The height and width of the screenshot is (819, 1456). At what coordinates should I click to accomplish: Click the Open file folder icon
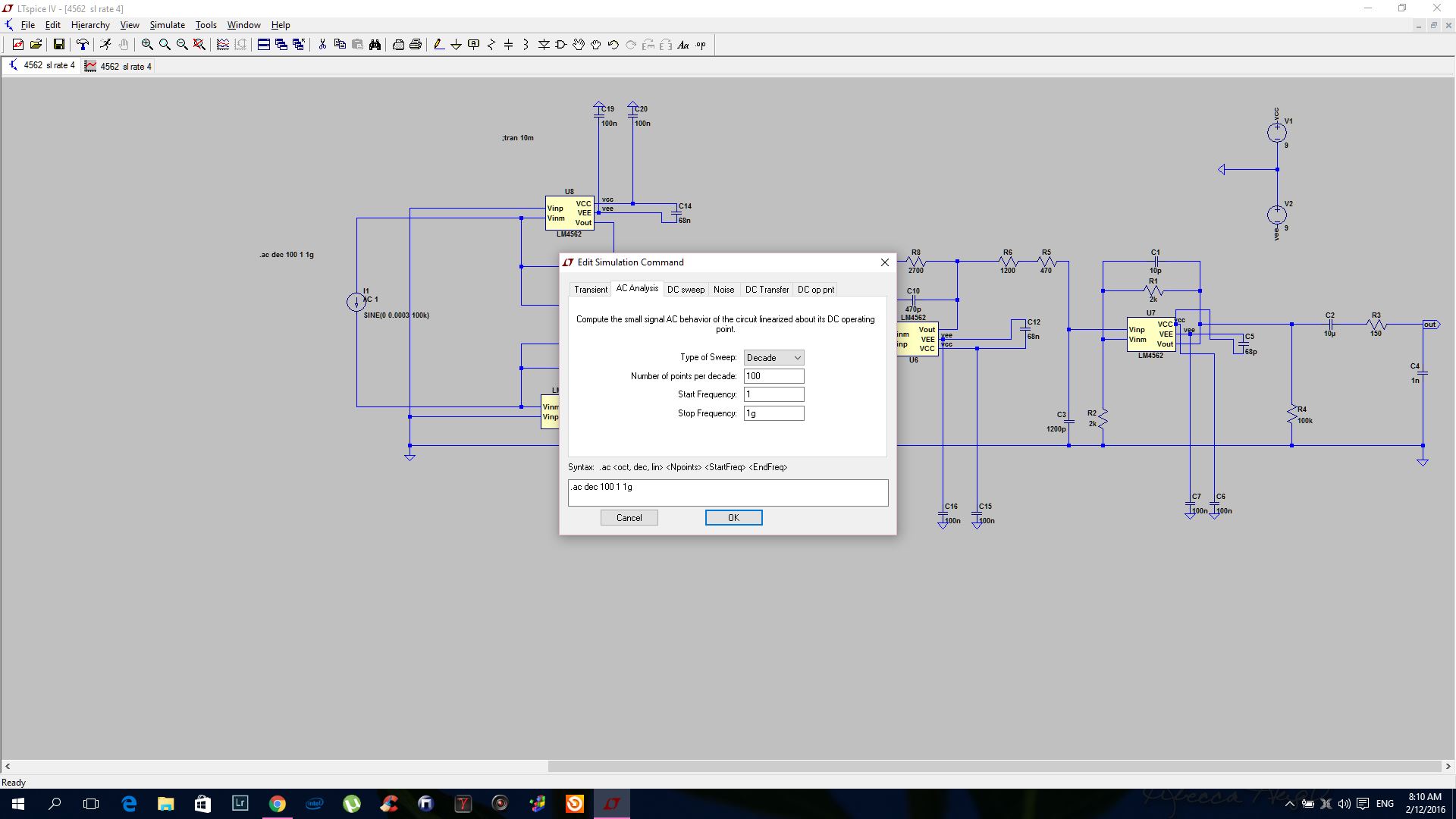point(36,45)
